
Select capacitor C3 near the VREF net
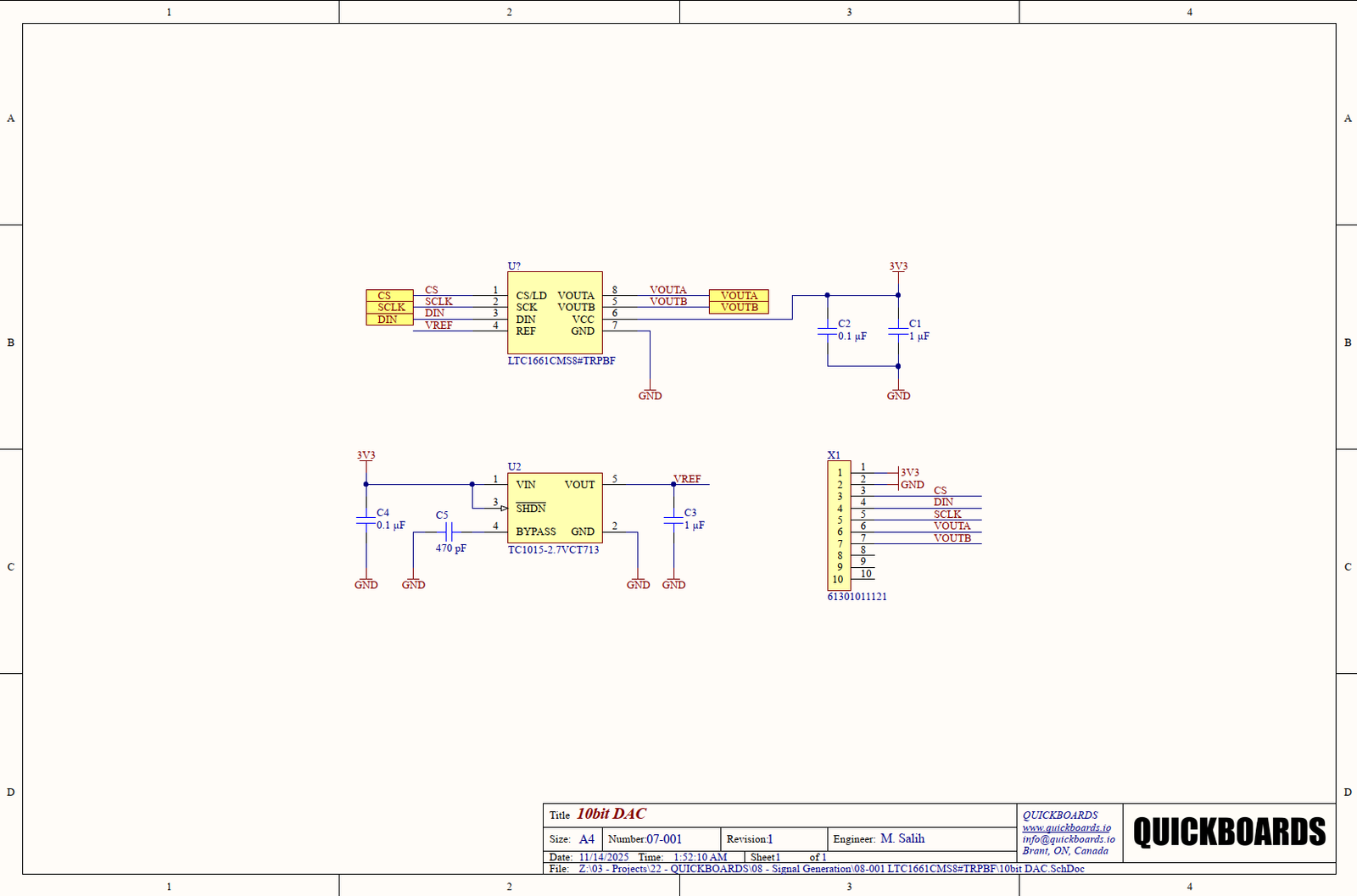pyautogui.click(x=673, y=520)
